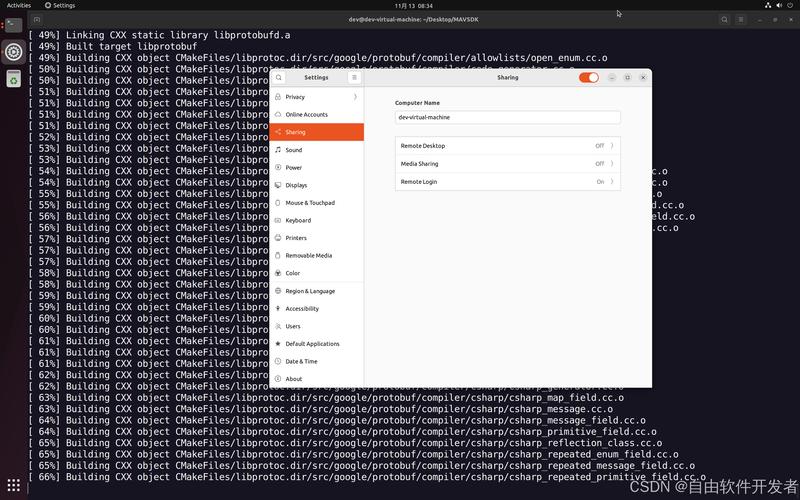The width and height of the screenshot is (800, 500).
Task: Open Displays settings in sidebar
Action: pyautogui.click(x=296, y=185)
